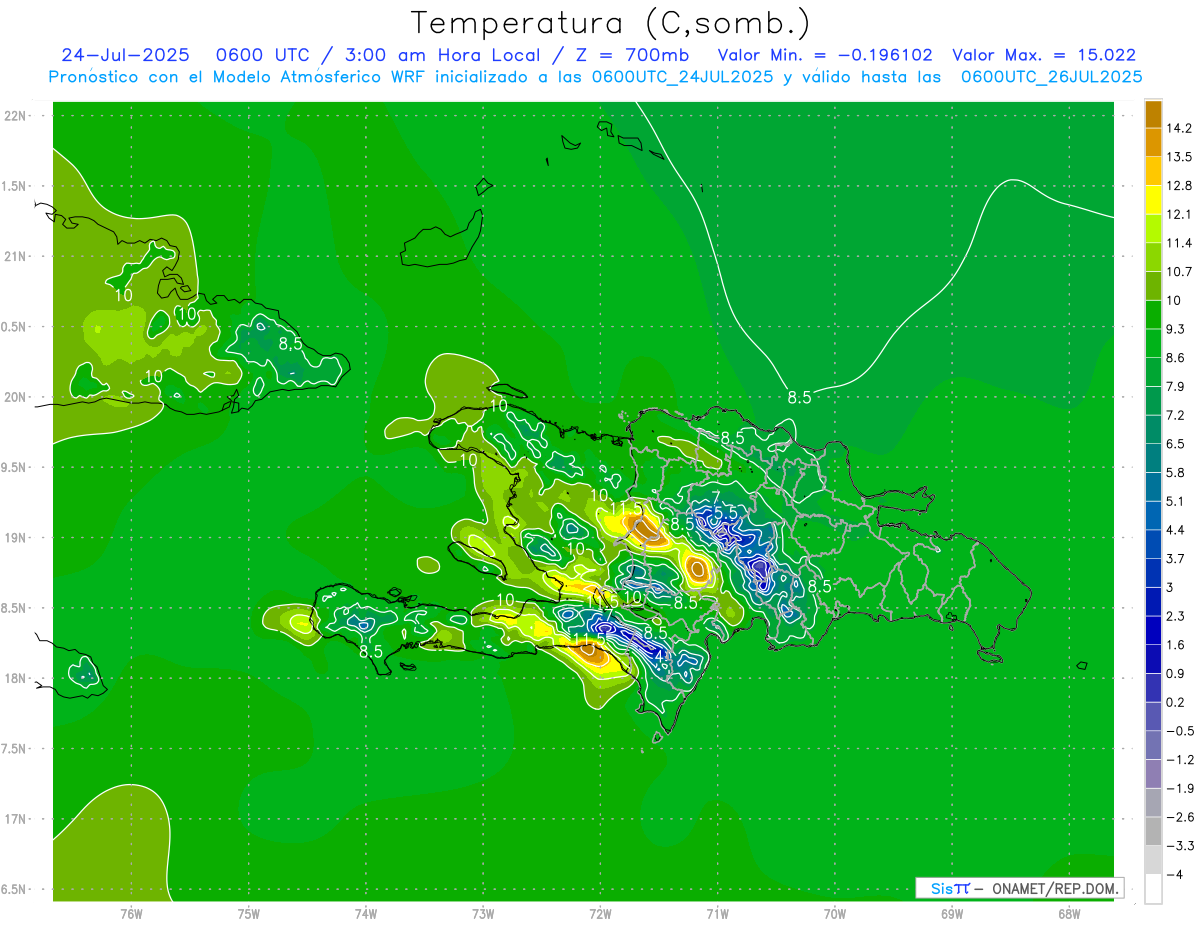
Task: Click the -3.3 value on the color scale
Action: coord(1179,846)
